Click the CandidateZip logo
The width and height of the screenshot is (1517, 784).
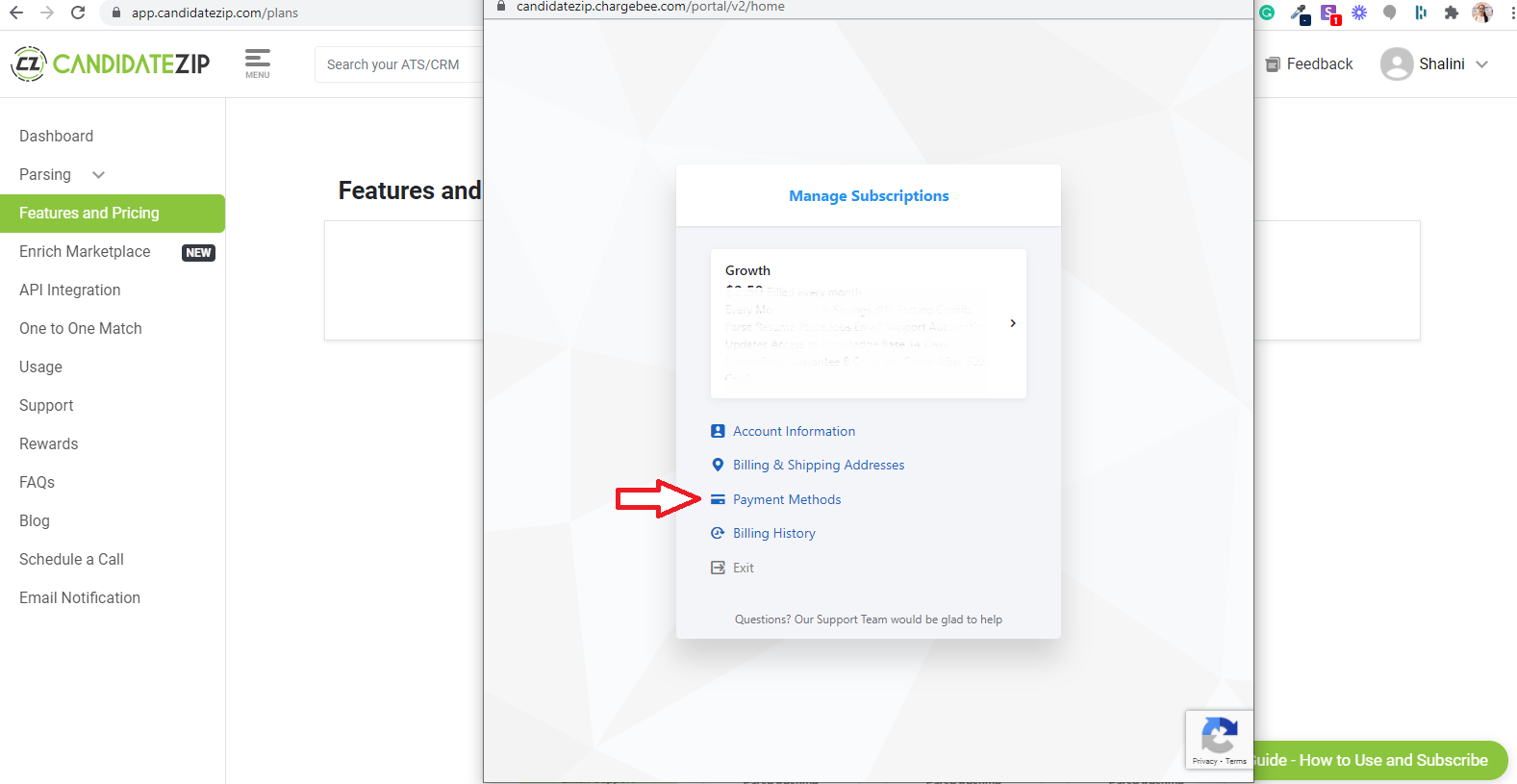[x=110, y=63]
